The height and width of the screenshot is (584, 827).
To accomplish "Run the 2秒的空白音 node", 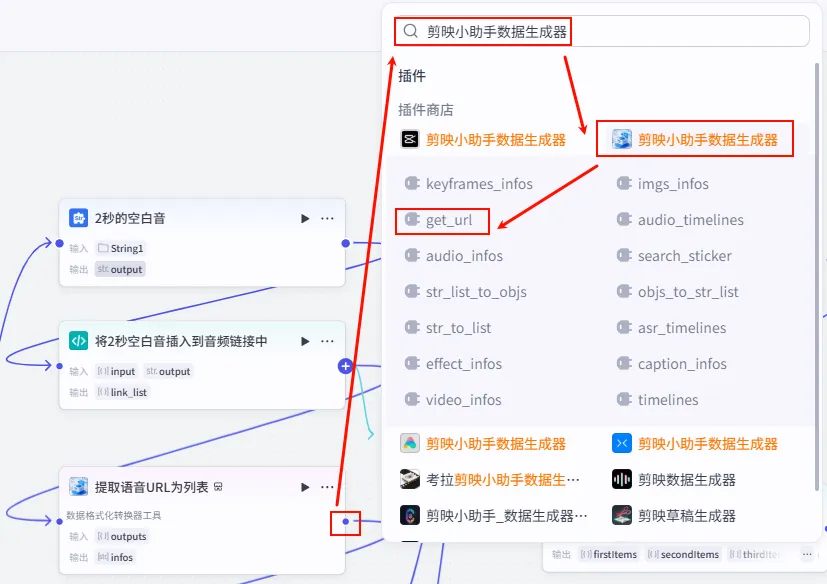I will click(x=305, y=218).
